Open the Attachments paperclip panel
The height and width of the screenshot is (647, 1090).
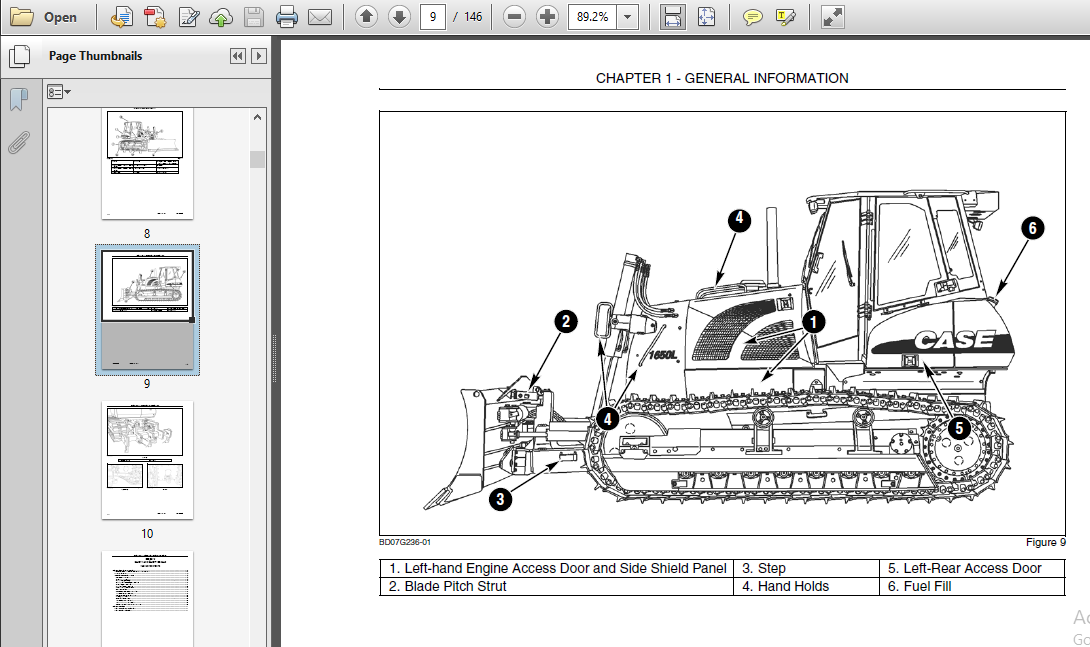[19, 142]
